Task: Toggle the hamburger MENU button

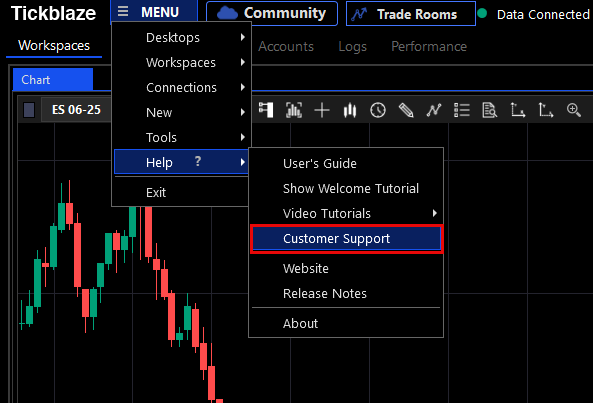Action: click(x=154, y=11)
